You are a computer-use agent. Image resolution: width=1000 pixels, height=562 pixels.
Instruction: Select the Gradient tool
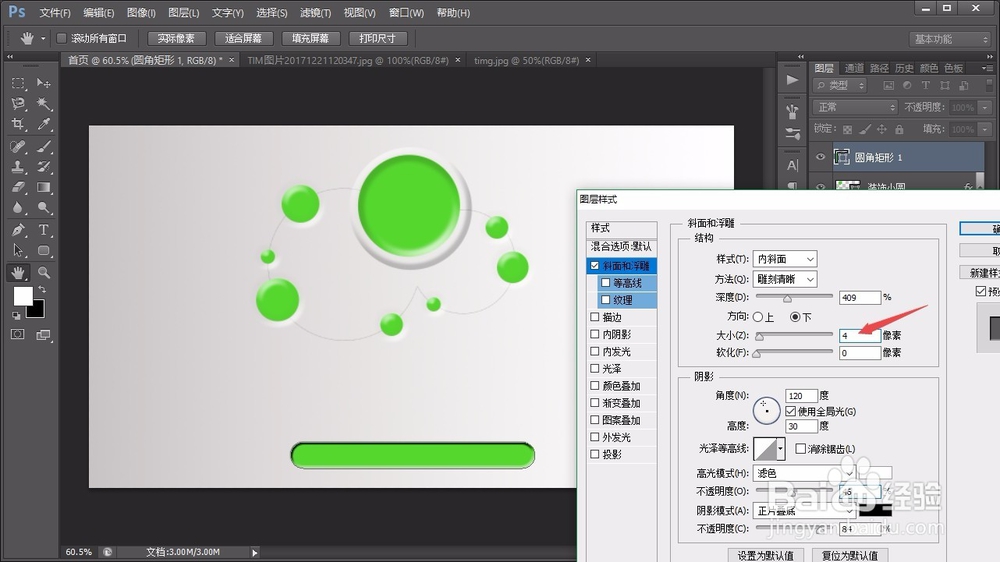pos(43,187)
